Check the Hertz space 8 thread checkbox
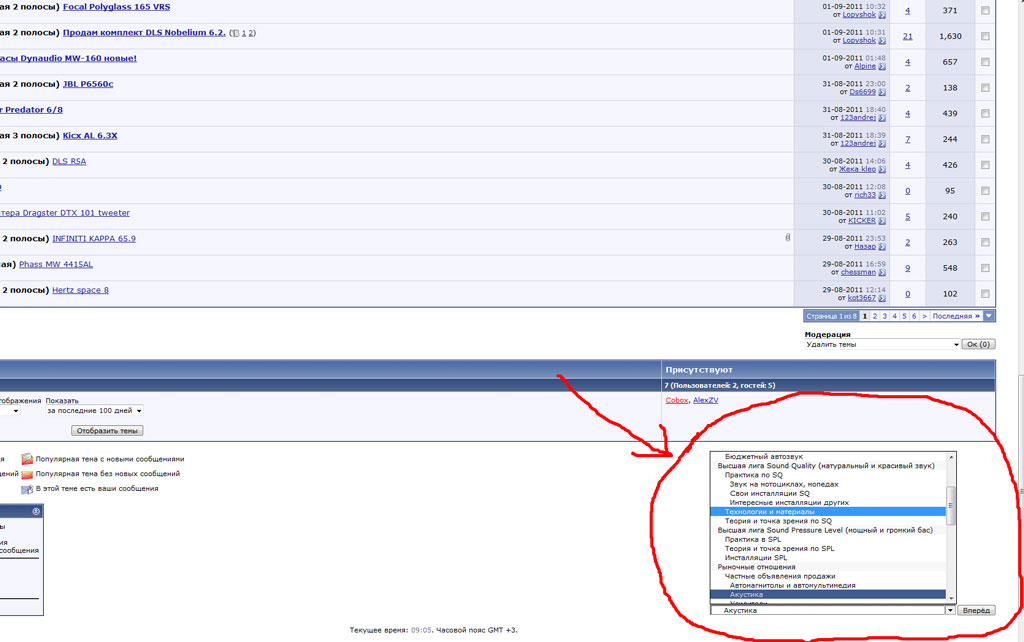 pyautogui.click(x=985, y=294)
